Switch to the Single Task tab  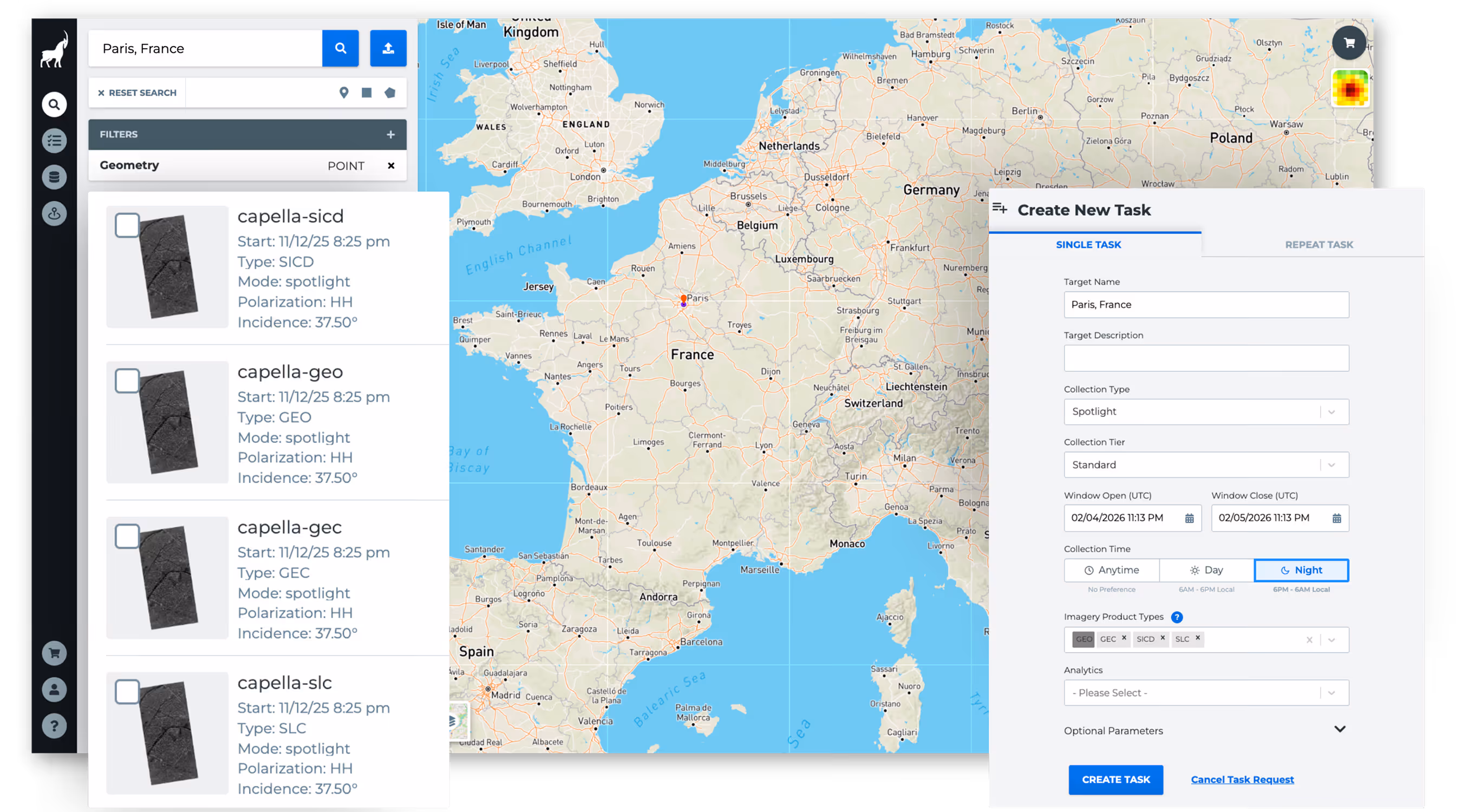[1088, 244]
